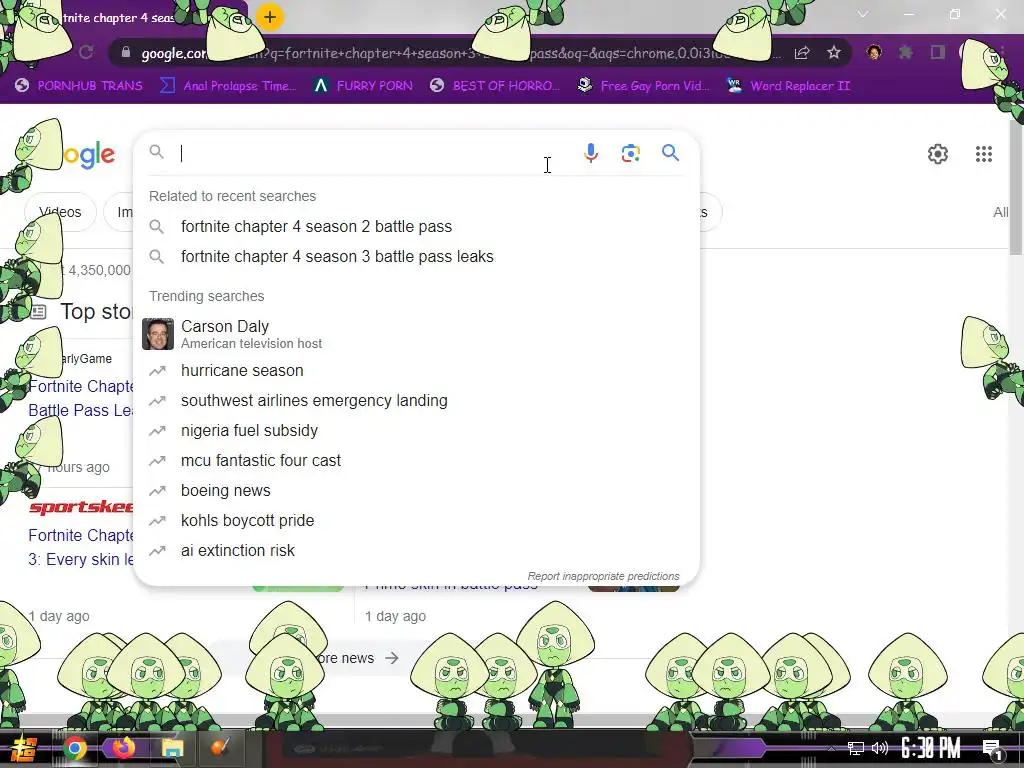The image size is (1024, 768).
Task: Open the Extensions puzzle icon
Action: tap(905, 52)
